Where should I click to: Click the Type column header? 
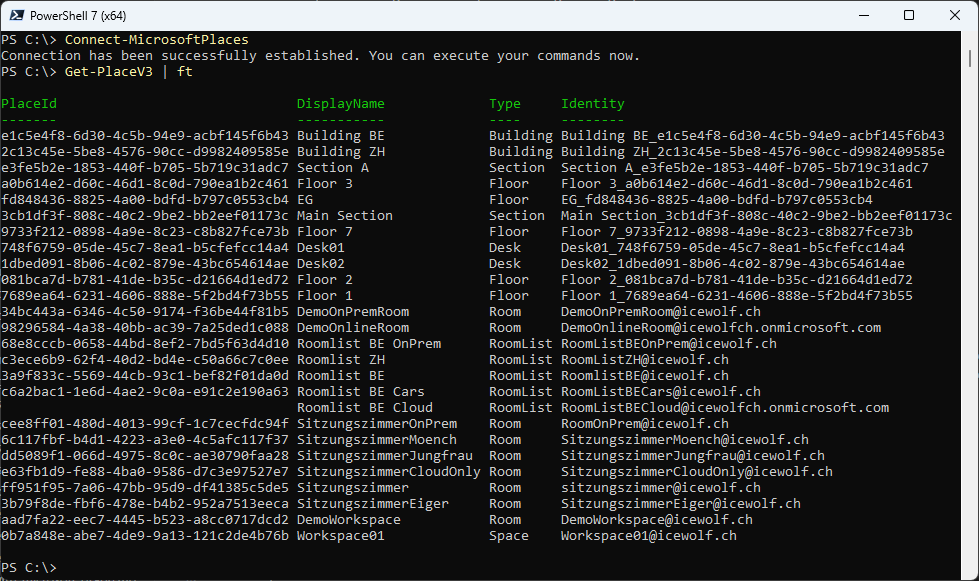click(505, 104)
